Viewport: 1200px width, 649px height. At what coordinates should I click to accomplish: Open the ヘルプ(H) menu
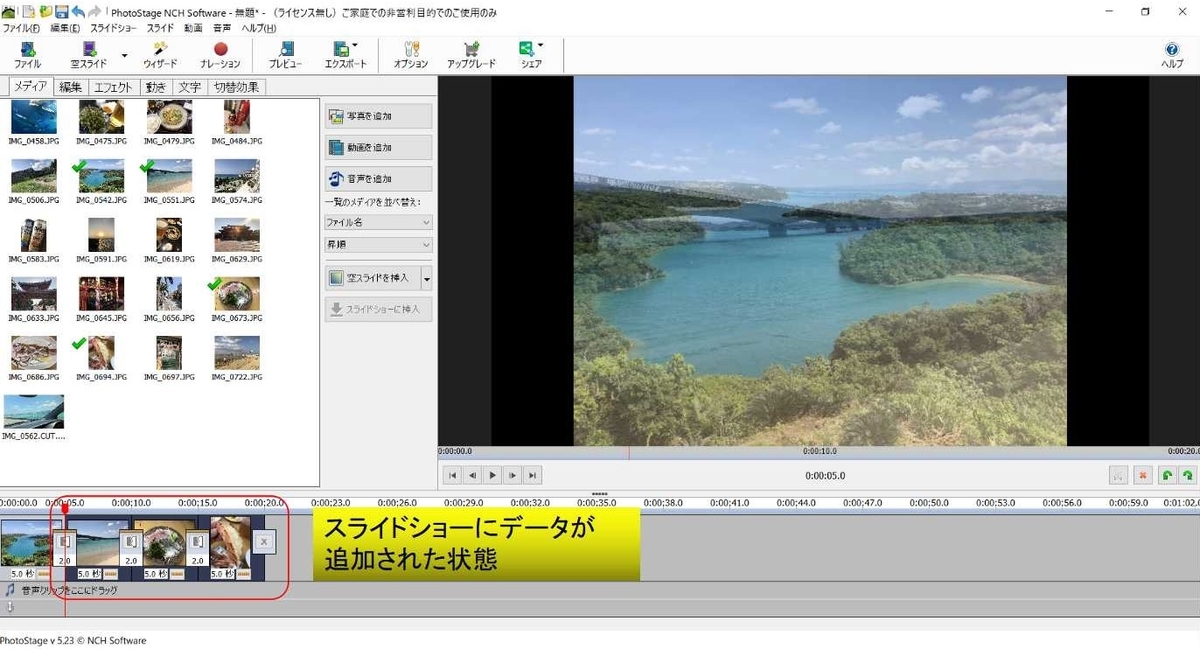click(x=259, y=28)
